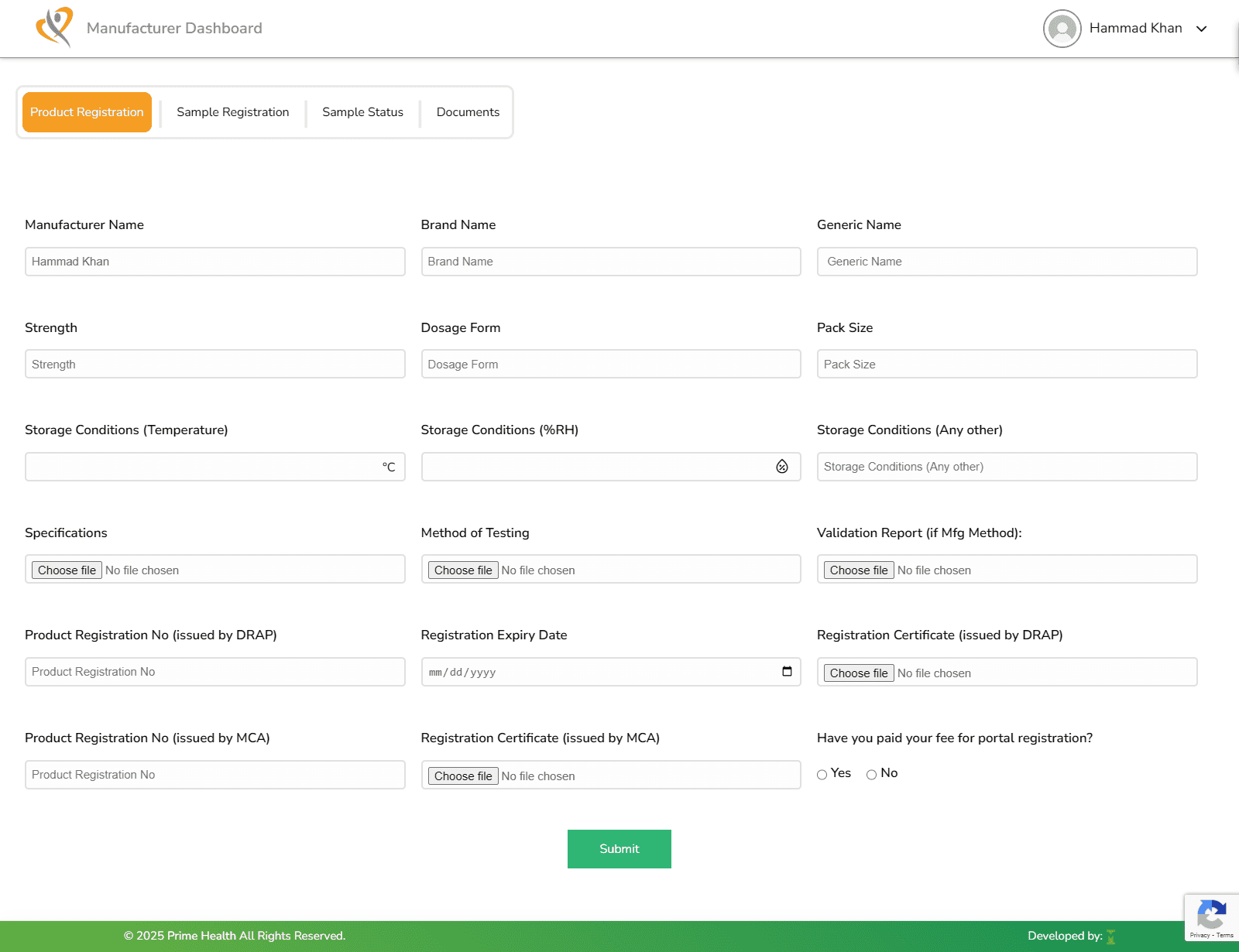
Task: Focus the Registration Expiry Date field
Action: (611, 672)
